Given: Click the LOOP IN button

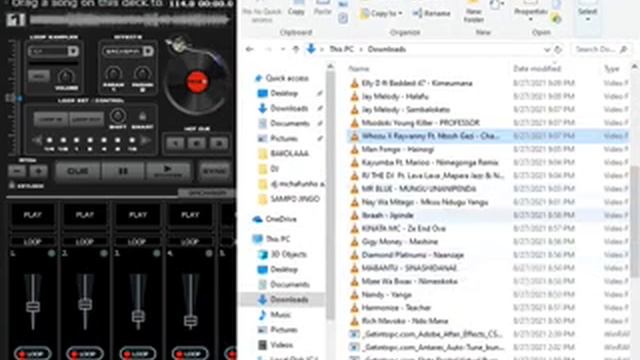Looking at the screenshot, I should [51, 119].
